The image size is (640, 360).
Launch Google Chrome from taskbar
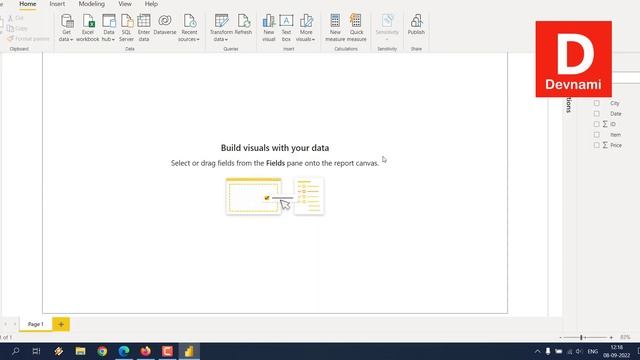pos(102,351)
